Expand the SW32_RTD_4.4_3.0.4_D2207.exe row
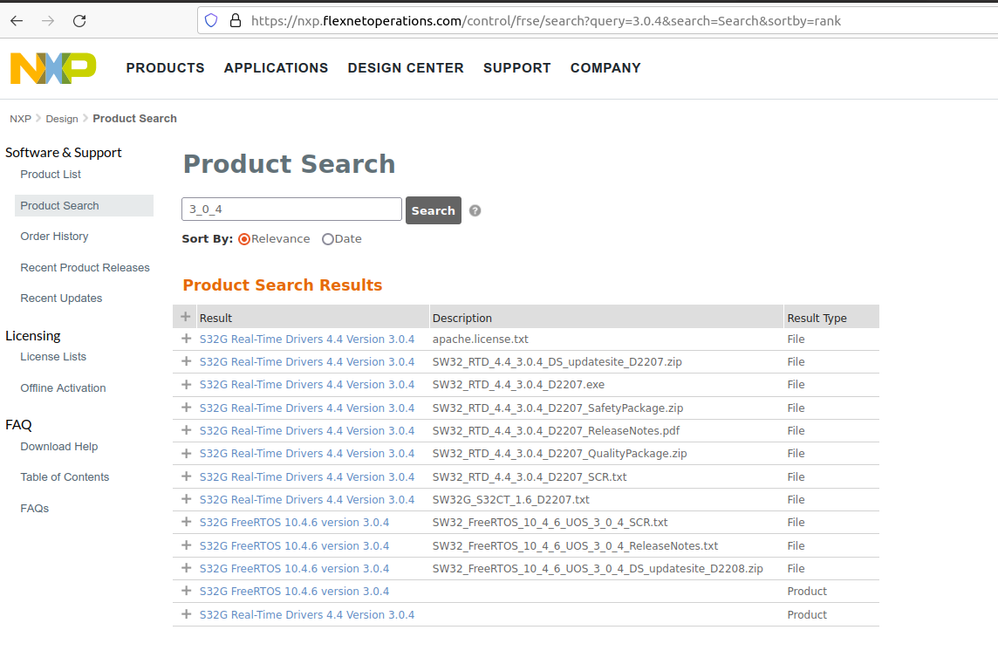 (186, 385)
